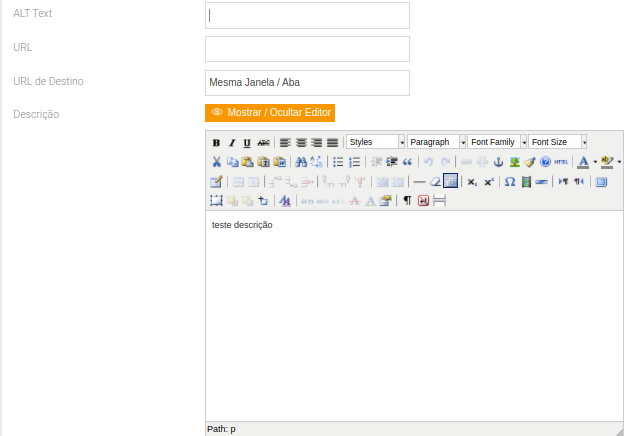Viewport: 625px width, 436px height.
Task: Insert image using the tree picture icon
Action: tap(514, 162)
